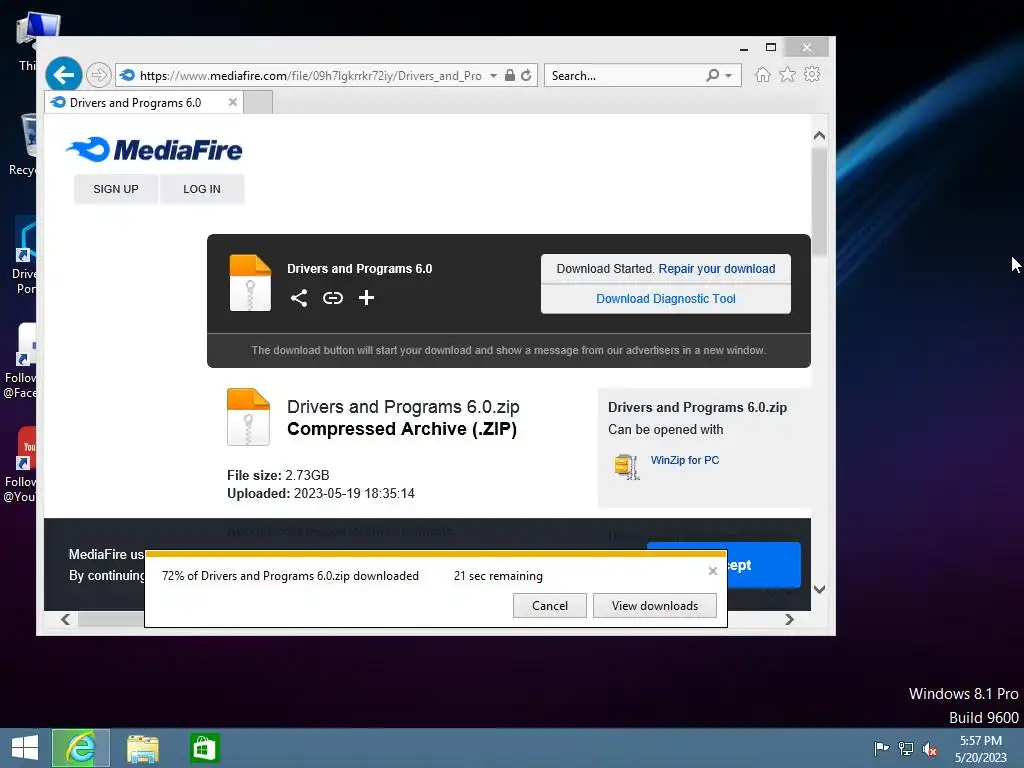The width and height of the screenshot is (1024, 768).
Task: Go back with the browser back arrow
Action: 63,75
